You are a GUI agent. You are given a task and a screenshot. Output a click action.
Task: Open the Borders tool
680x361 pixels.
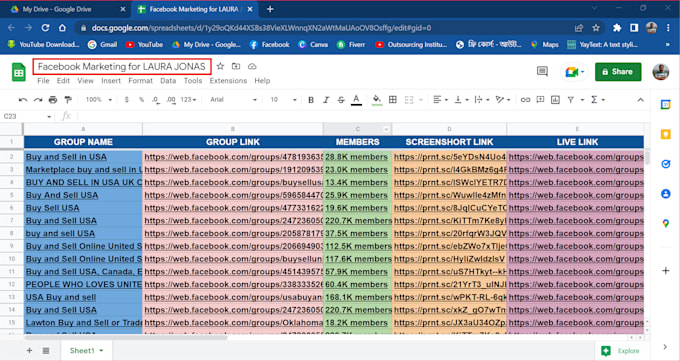pyautogui.click(x=393, y=100)
